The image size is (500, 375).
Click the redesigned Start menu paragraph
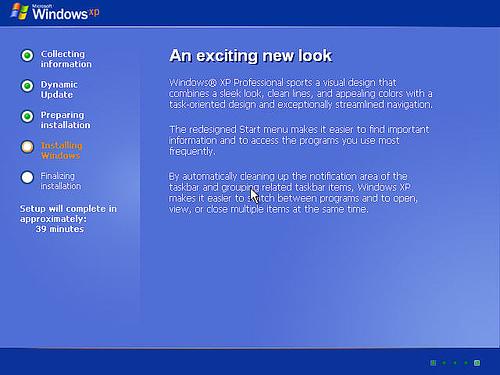299,140
